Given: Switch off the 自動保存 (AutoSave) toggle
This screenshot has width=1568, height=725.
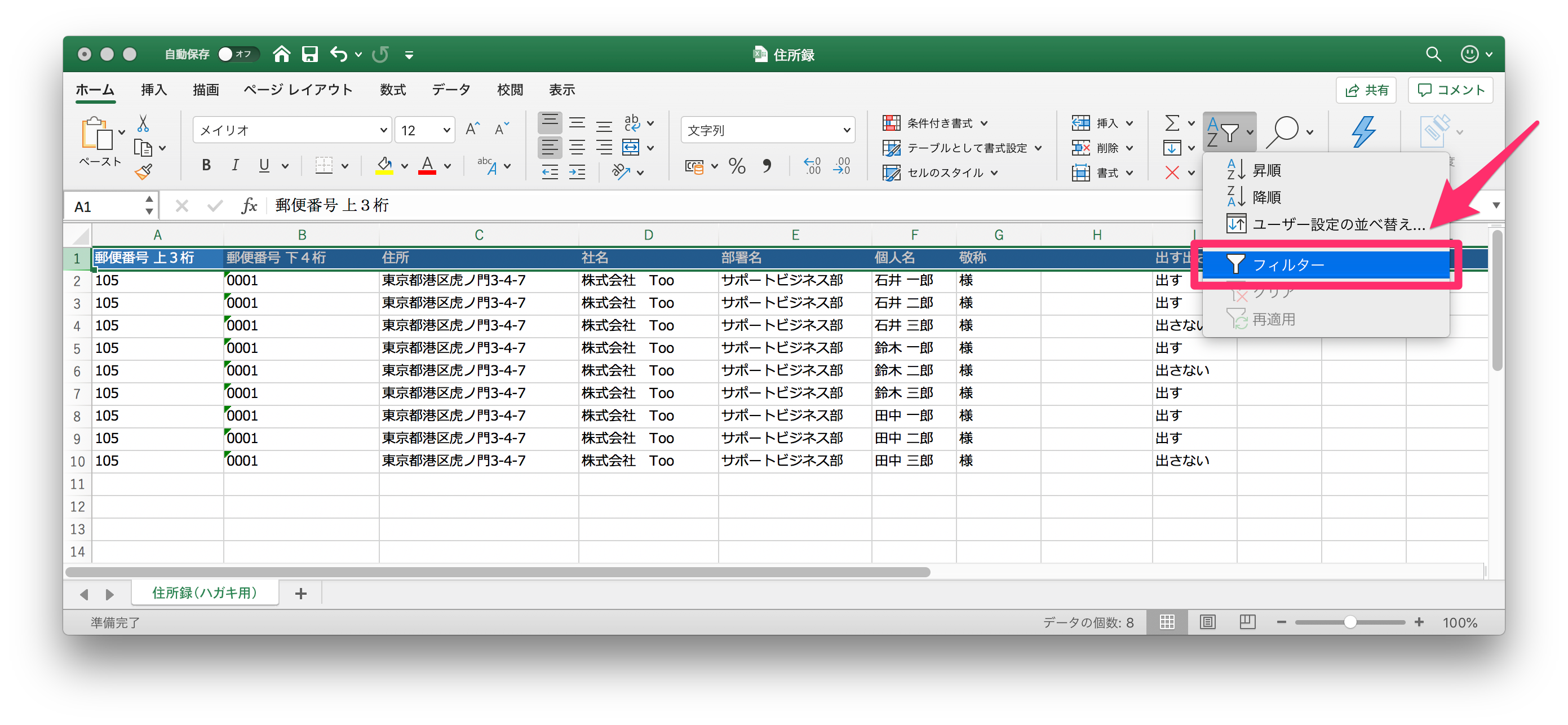Looking at the screenshot, I should (x=237, y=54).
